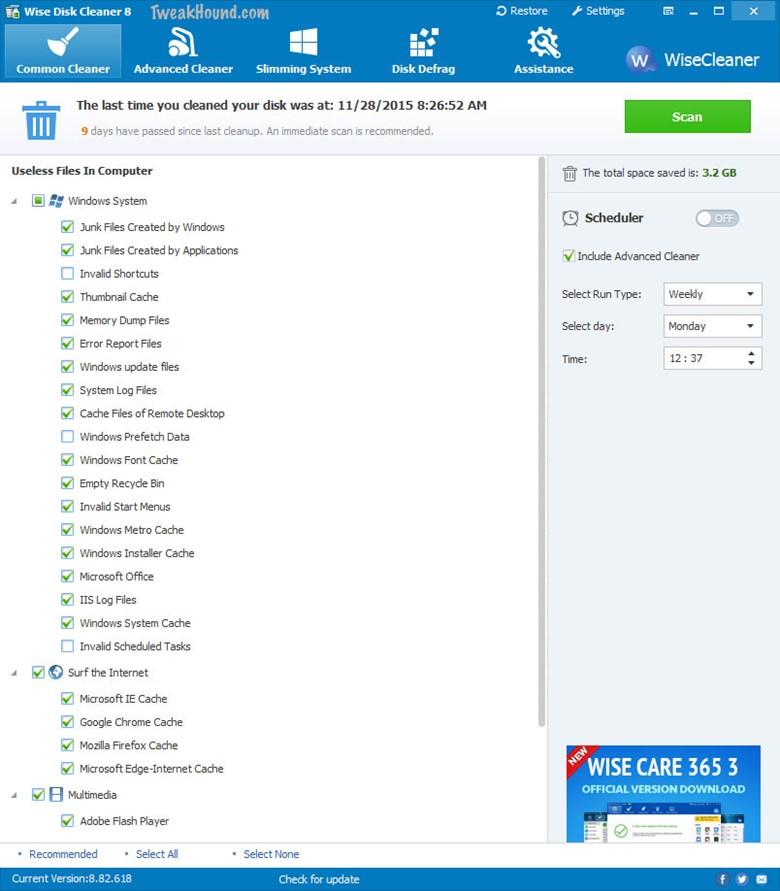The height and width of the screenshot is (891, 780).
Task: Uncheck Mozilla Firefox Cache checkbox
Action: pos(67,746)
